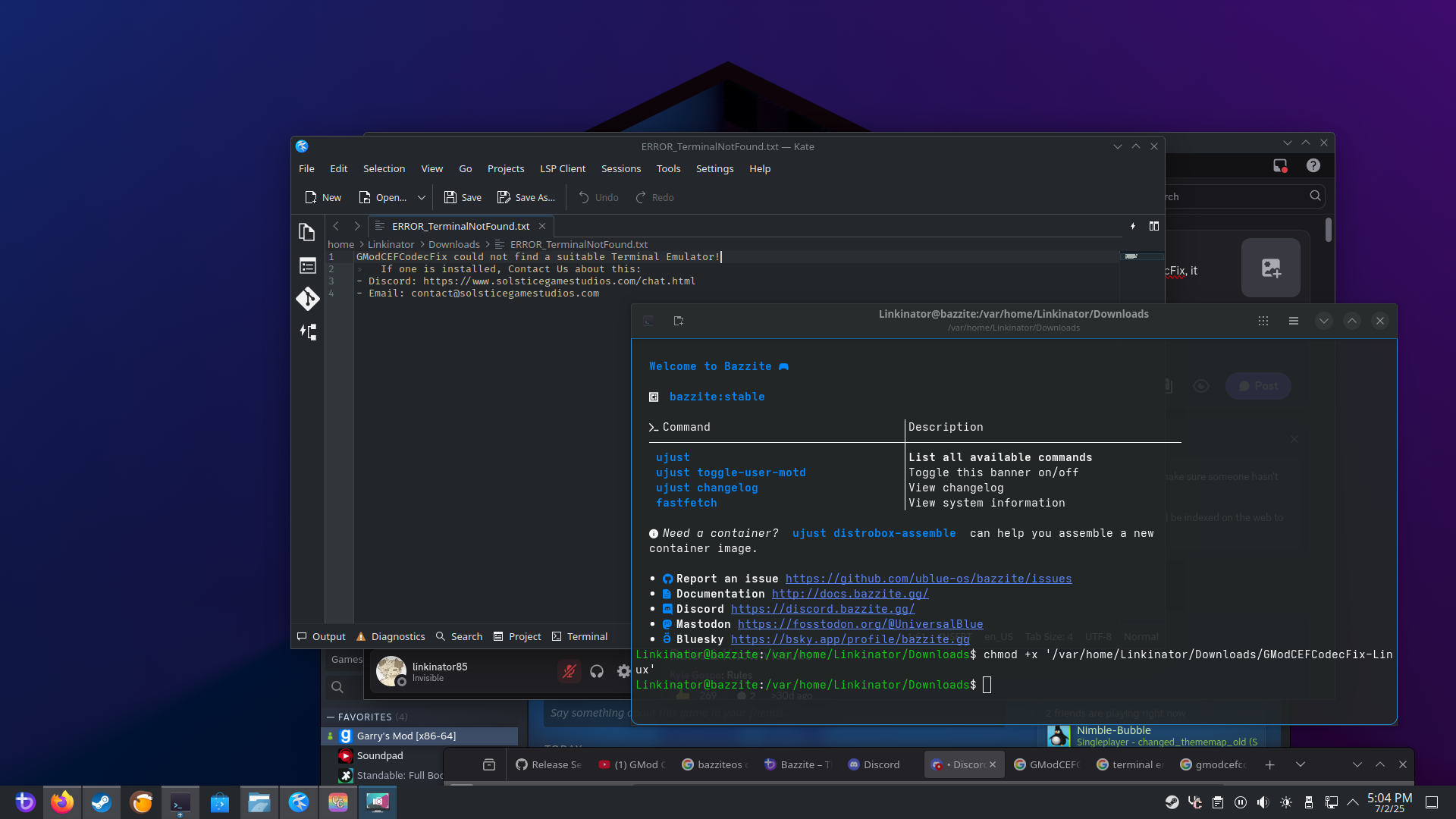Open the Documents sidebar panel in Kate

click(x=307, y=232)
